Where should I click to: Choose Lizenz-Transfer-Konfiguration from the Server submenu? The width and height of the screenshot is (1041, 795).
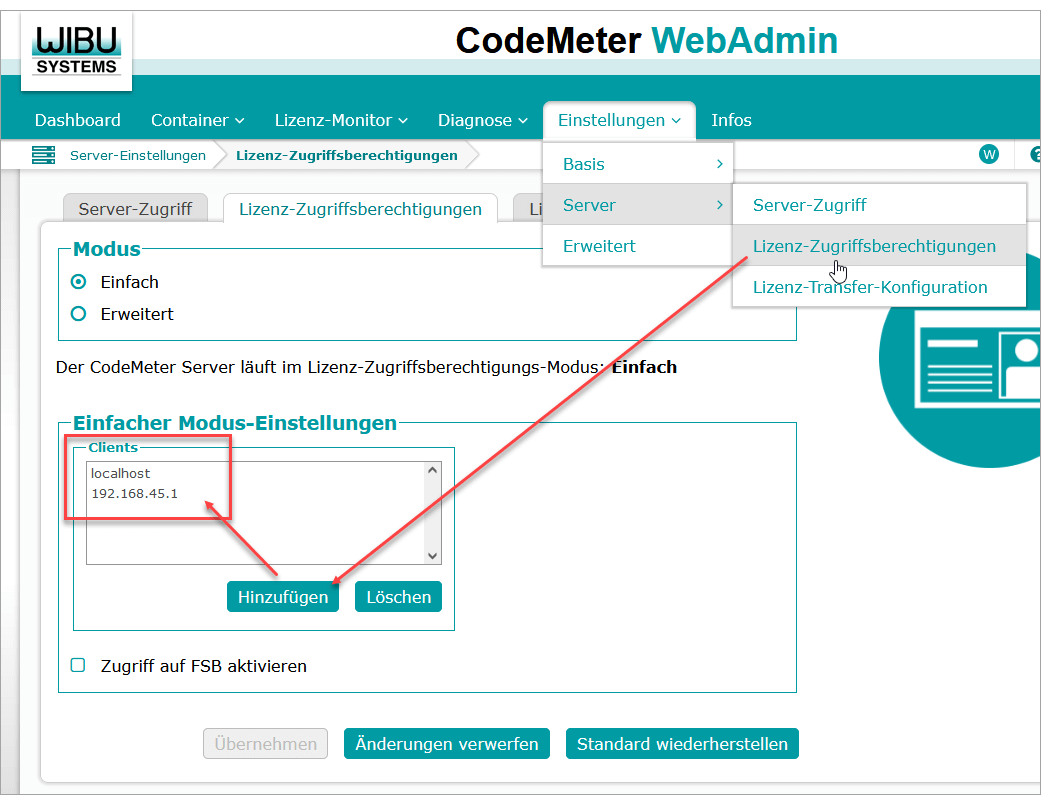pyautogui.click(x=879, y=287)
